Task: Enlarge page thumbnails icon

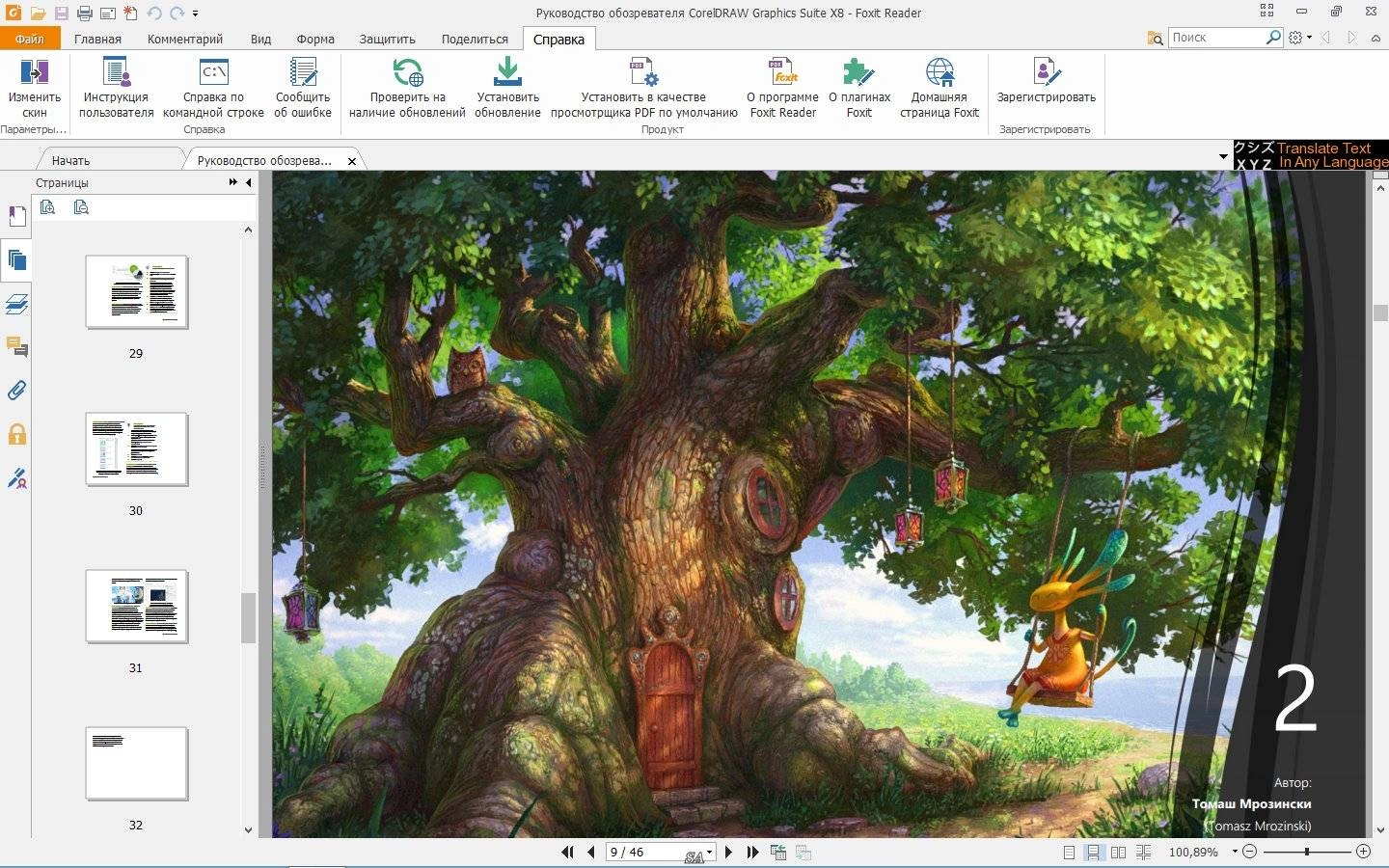Action: click(48, 206)
